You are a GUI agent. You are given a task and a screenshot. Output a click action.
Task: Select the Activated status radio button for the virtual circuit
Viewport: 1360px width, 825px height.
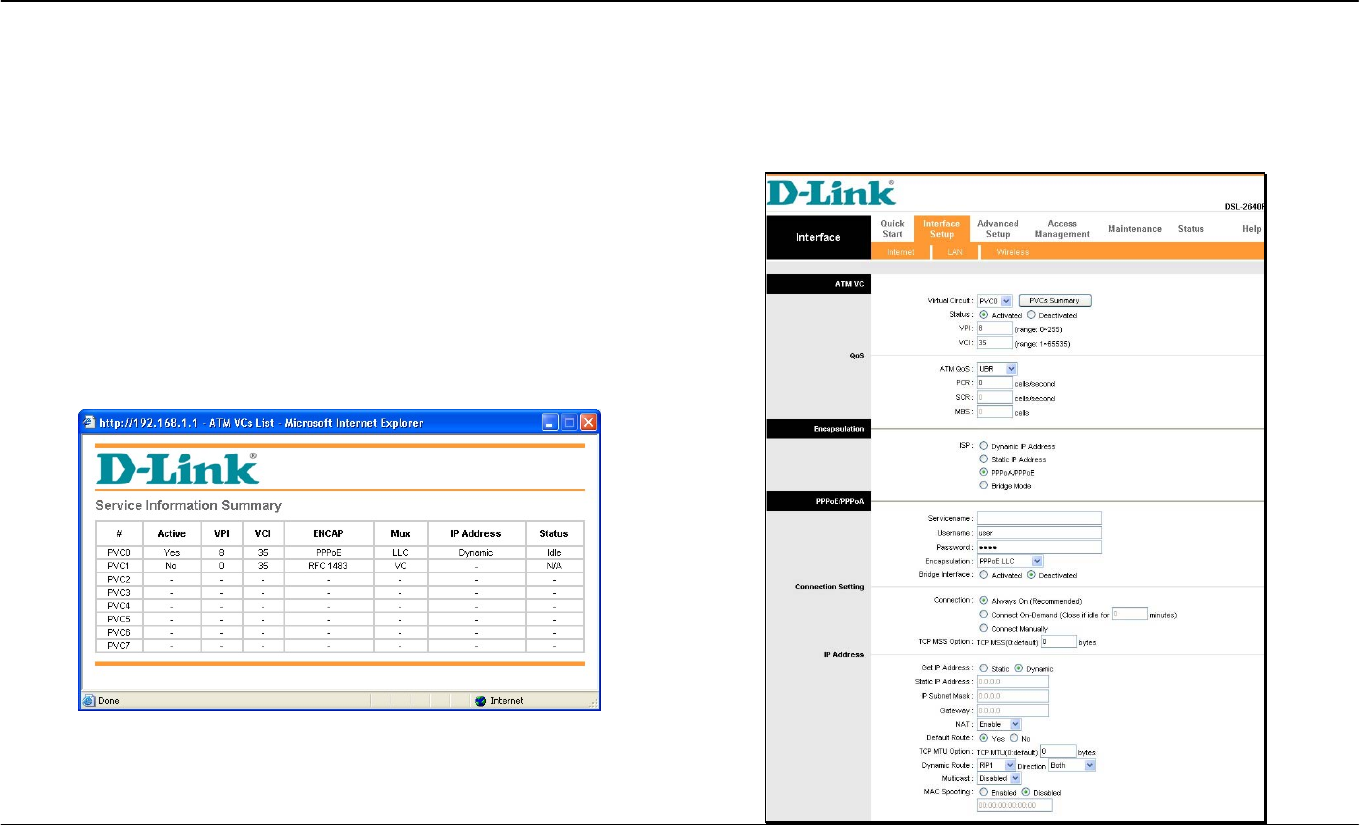[x=983, y=315]
